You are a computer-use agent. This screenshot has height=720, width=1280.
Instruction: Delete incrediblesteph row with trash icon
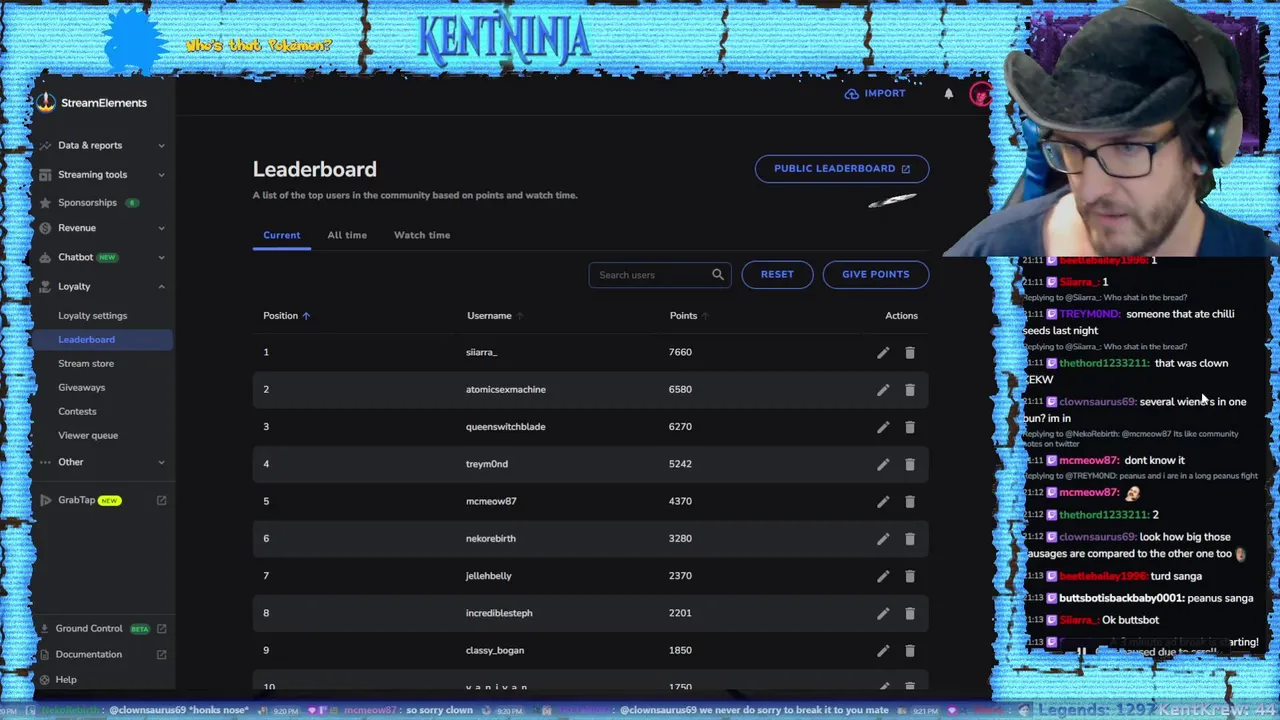pyautogui.click(x=910, y=613)
